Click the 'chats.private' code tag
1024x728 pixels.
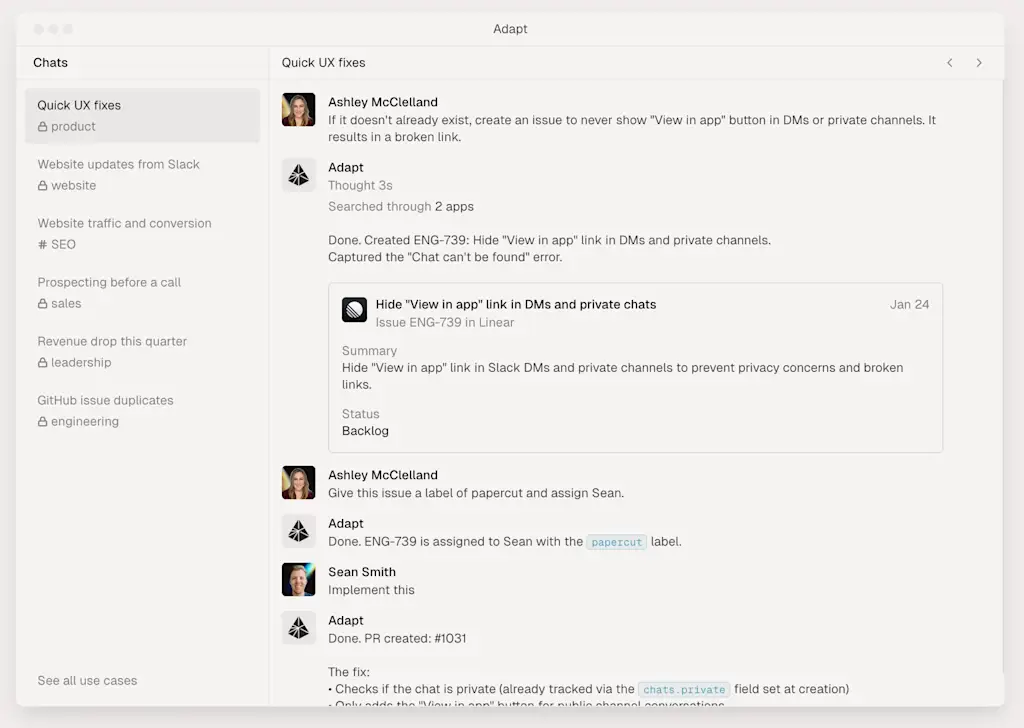click(x=684, y=689)
